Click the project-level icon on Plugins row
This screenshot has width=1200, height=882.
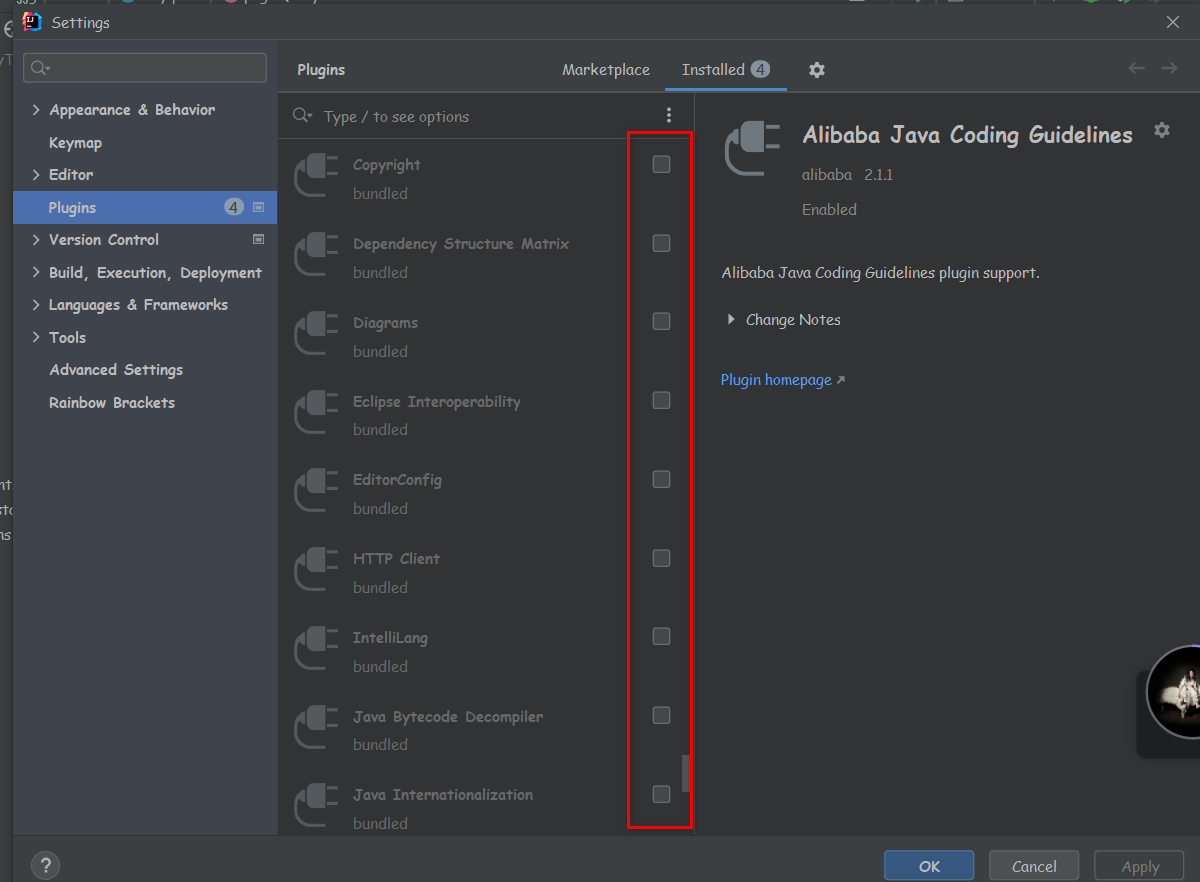tap(258, 207)
